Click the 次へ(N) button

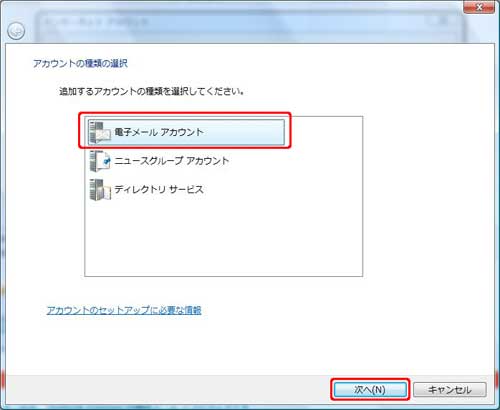pyautogui.click(x=370, y=389)
